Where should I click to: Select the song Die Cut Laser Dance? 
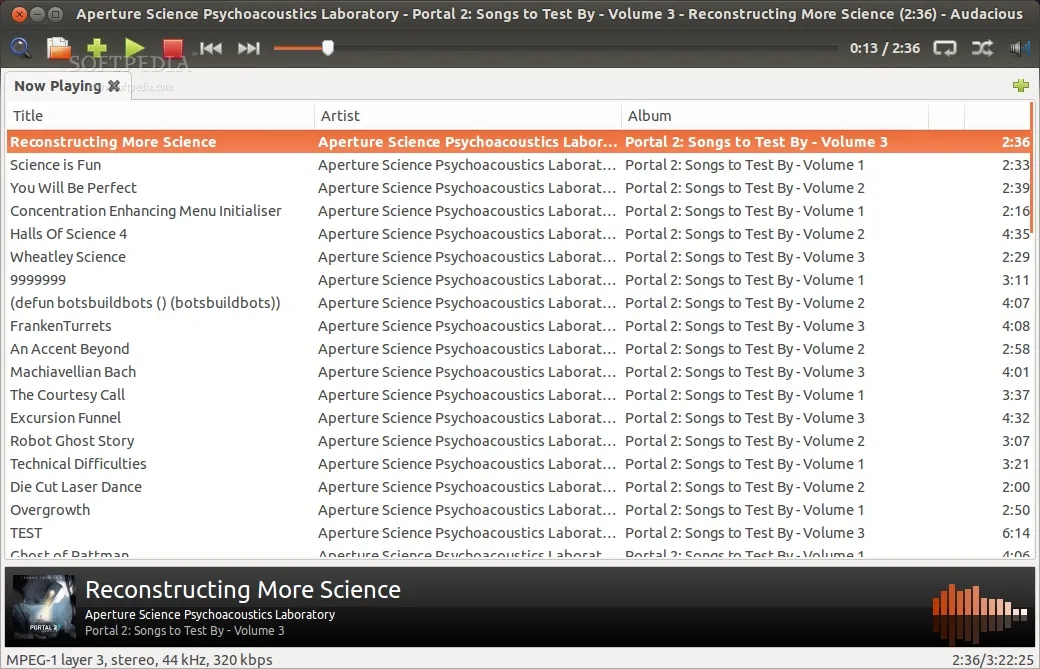tap(76, 487)
